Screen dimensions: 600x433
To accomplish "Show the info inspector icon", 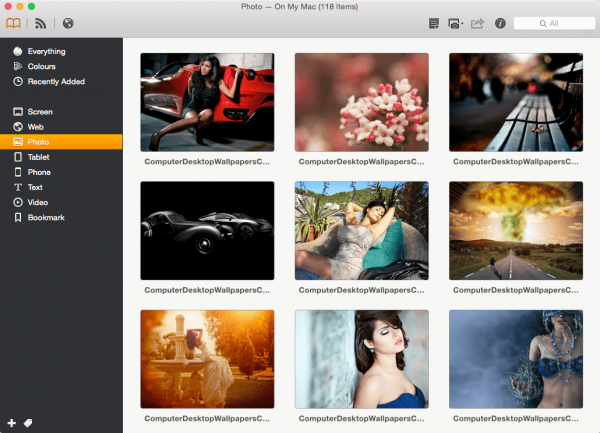I will (x=500, y=23).
